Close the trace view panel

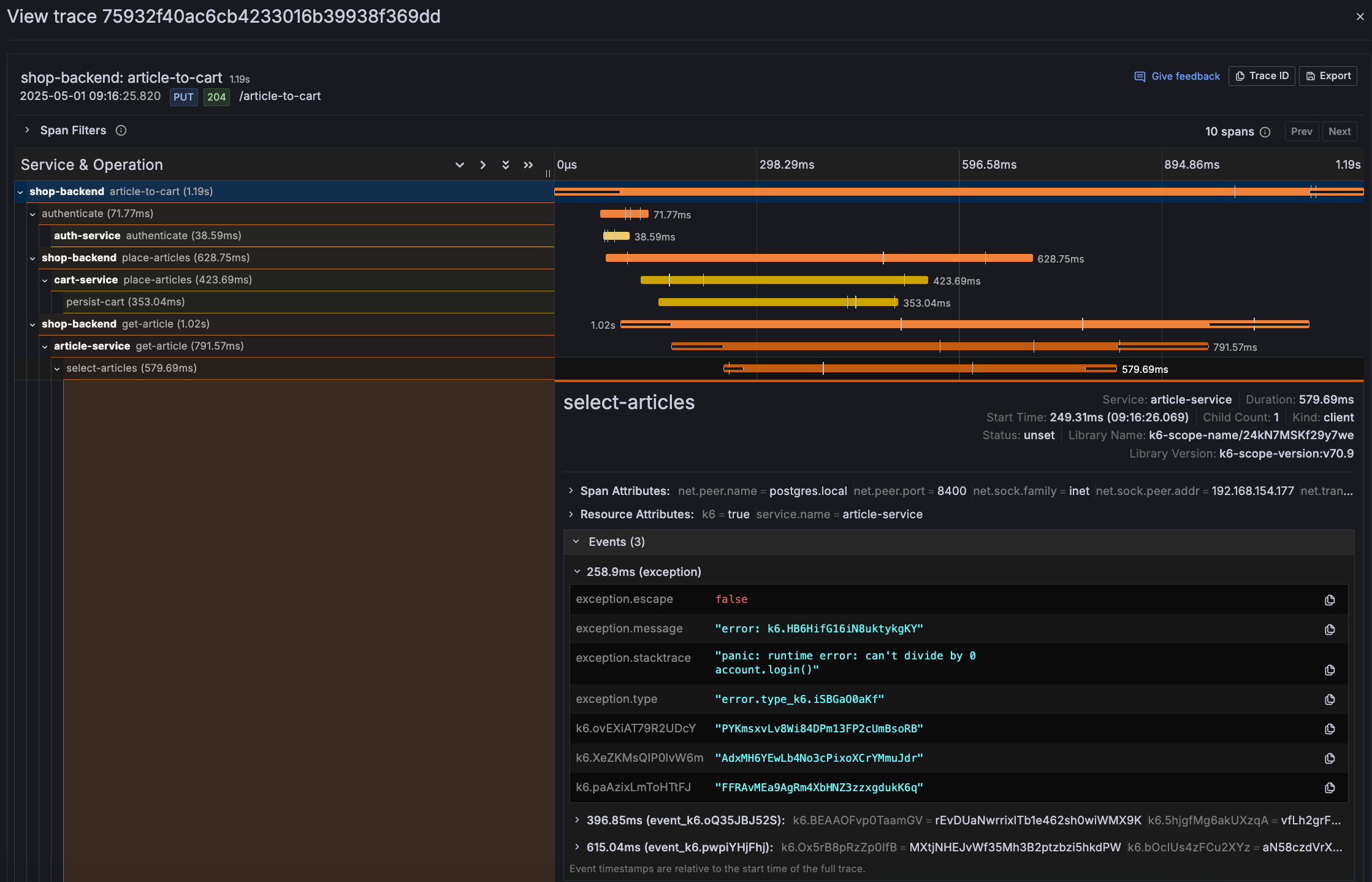click(x=1360, y=17)
